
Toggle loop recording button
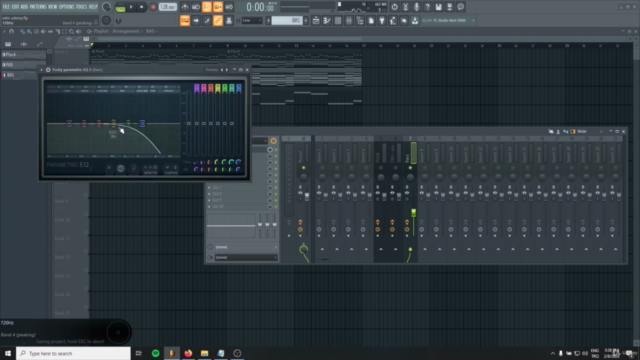(229, 7)
